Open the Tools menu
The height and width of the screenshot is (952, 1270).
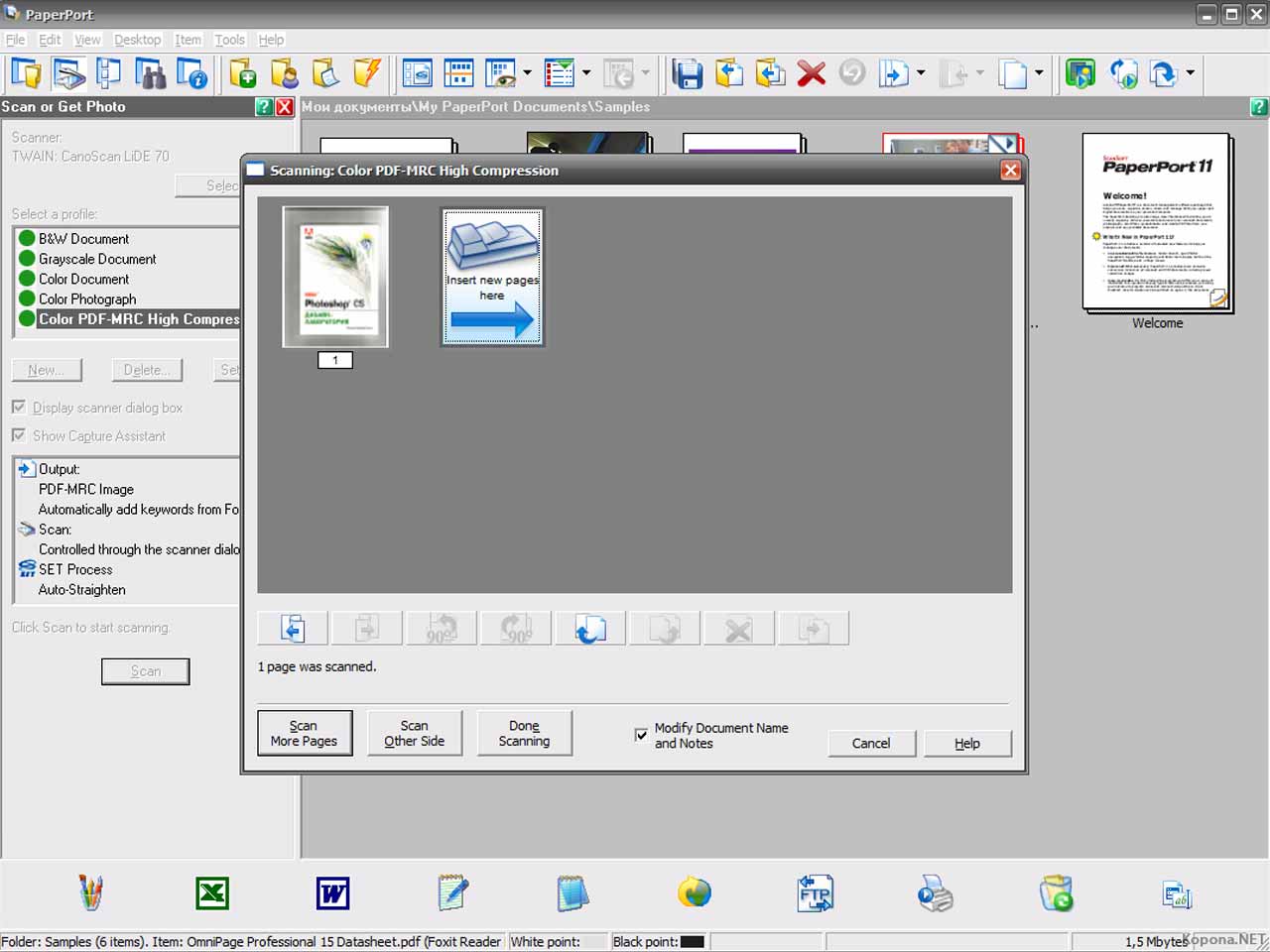pos(229,40)
